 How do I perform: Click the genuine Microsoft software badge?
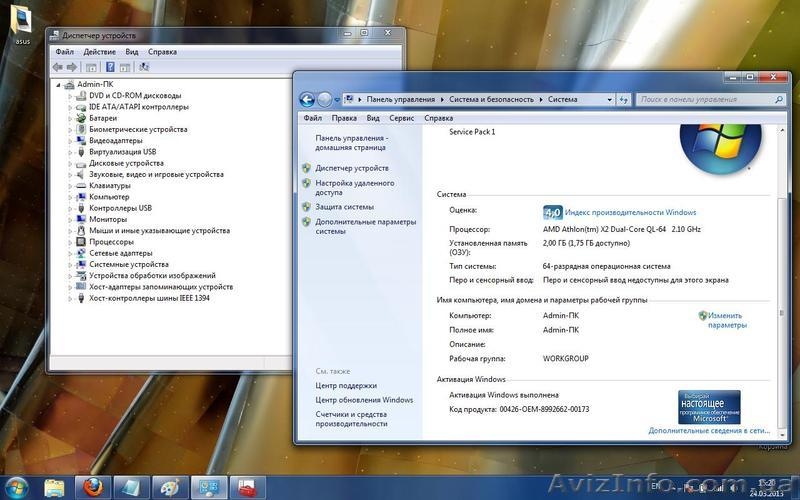click(709, 407)
